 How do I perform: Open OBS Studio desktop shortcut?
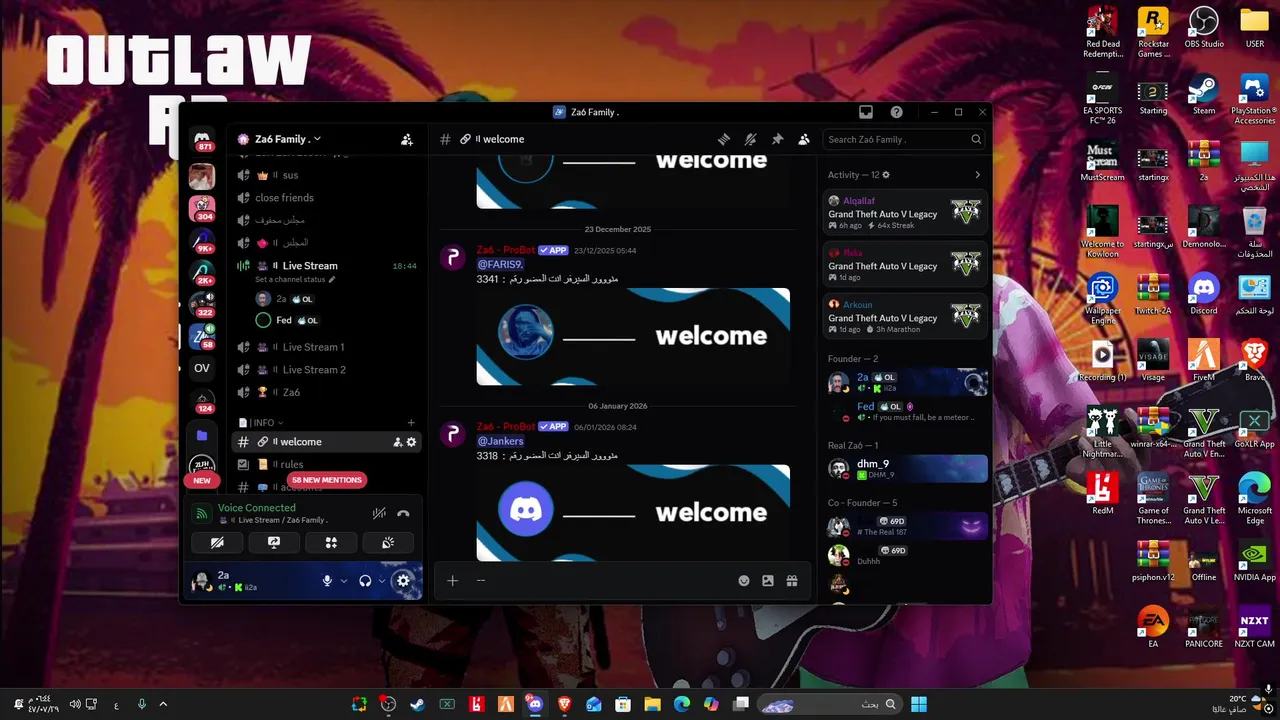coord(1204,28)
